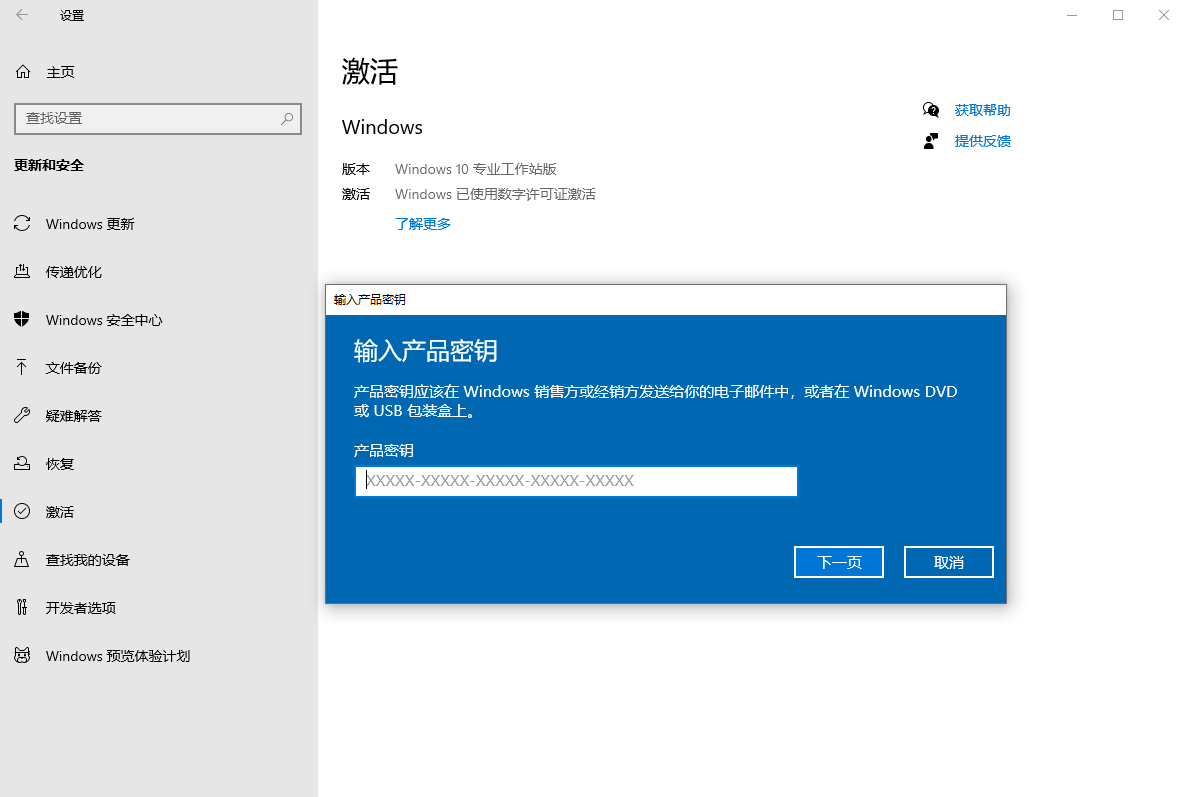This screenshot has width=1187, height=797.
Task: Click the 恢复 recovery icon
Action: [x=22, y=463]
